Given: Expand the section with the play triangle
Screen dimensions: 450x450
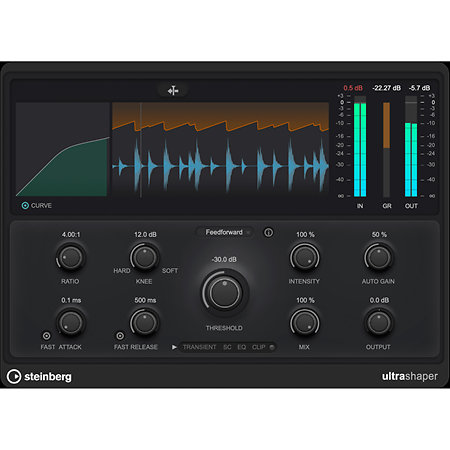Looking at the screenshot, I should 174,347.
